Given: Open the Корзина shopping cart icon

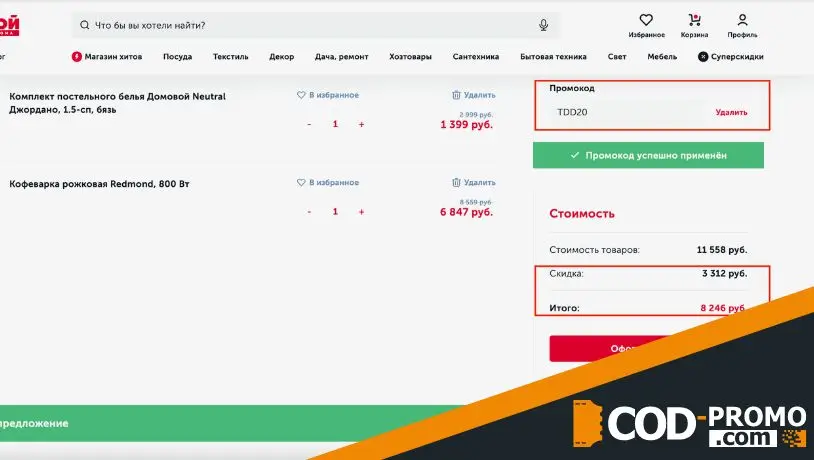Looking at the screenshot, I should coord(694,20).
